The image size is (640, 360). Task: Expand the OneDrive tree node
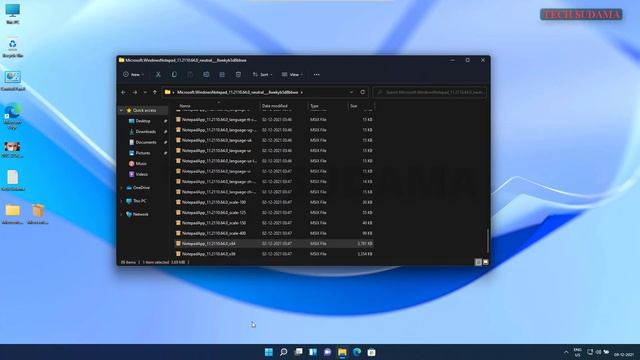coord(122,188)
